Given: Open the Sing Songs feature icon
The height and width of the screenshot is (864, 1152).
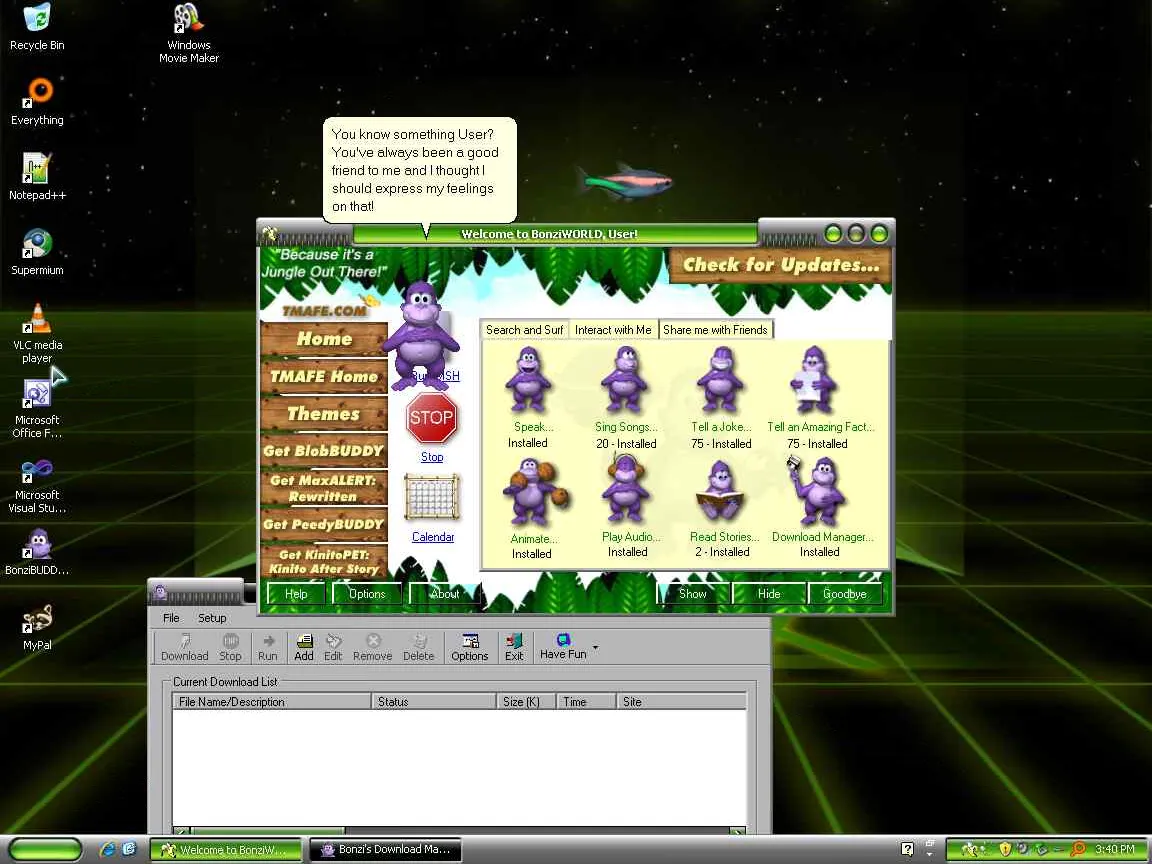Looking at the screenshot, I should click(625, 379).
